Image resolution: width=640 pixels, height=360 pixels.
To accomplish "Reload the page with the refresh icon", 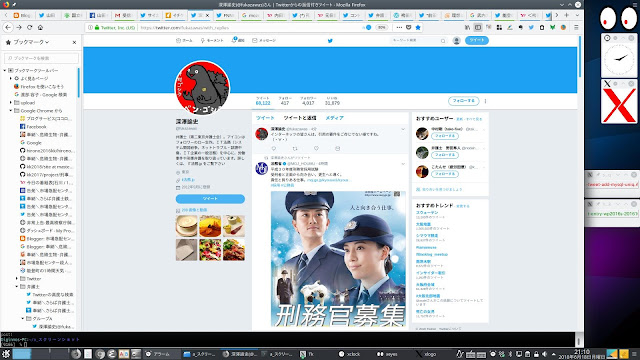I will (29, 27).
